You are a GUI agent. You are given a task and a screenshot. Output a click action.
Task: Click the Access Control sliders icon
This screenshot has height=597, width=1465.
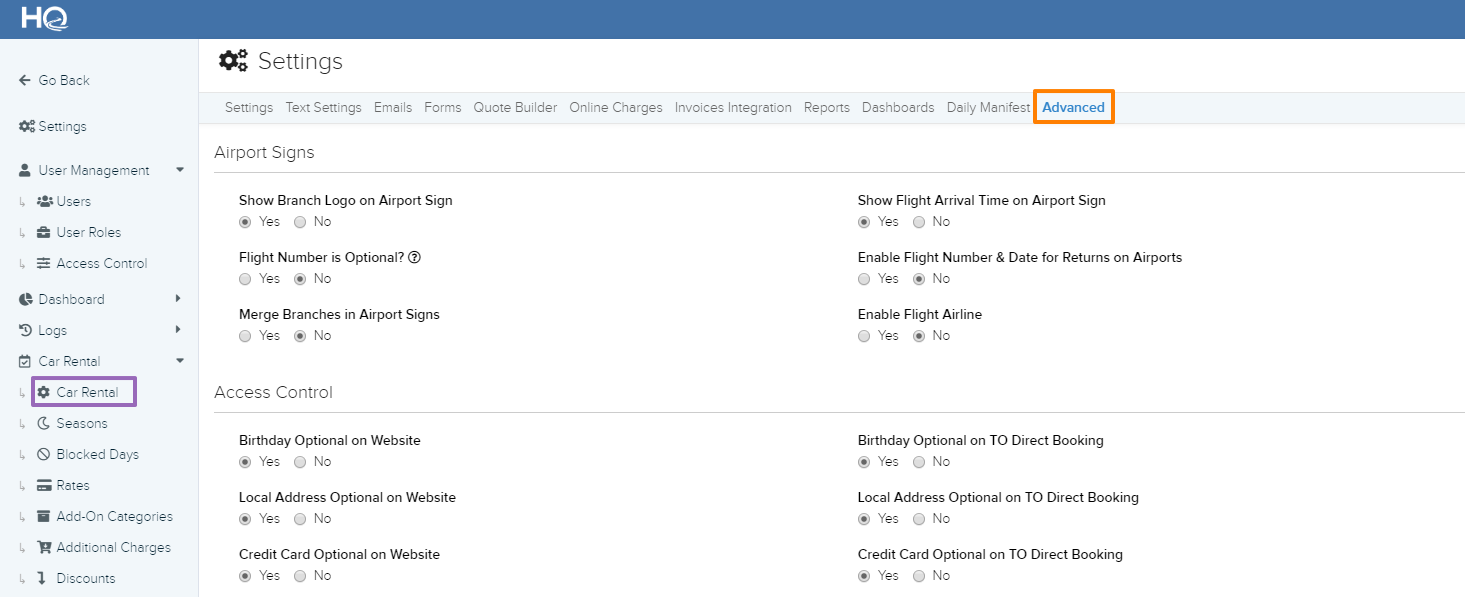pos(44,263)
